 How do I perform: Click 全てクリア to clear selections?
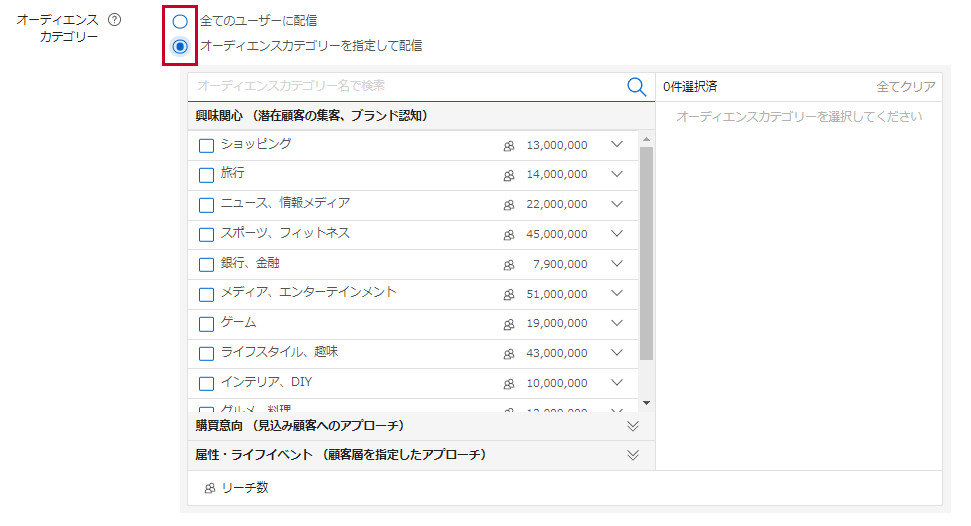[905, 87]
